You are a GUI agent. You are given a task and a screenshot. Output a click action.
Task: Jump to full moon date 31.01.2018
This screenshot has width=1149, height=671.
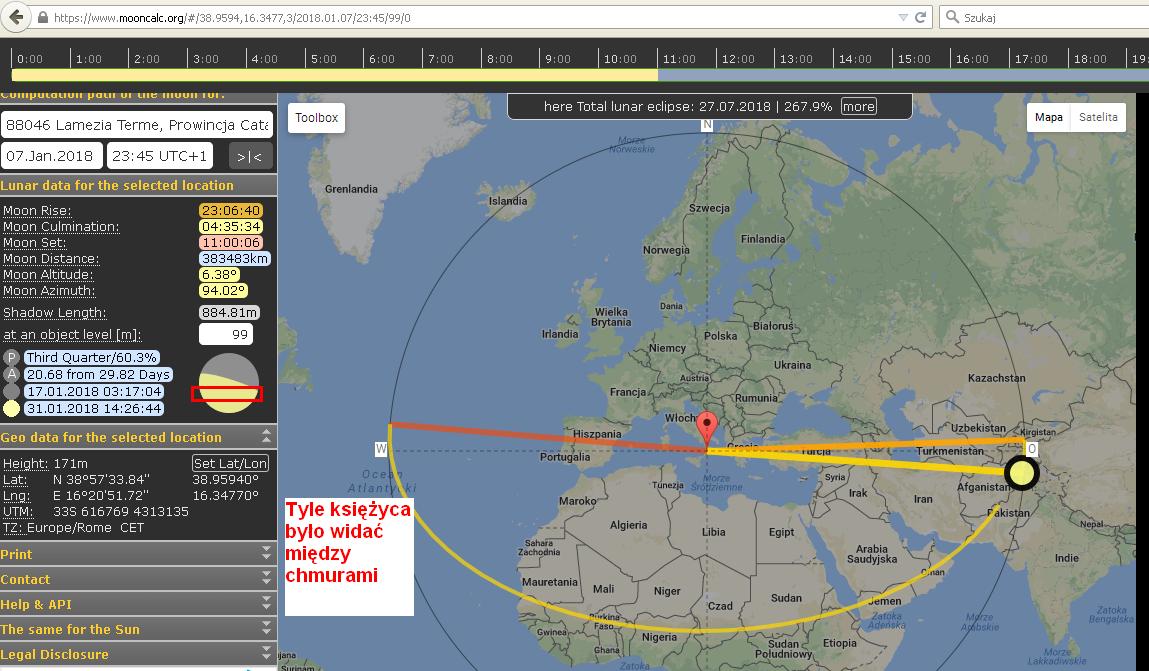pos(94,408)
